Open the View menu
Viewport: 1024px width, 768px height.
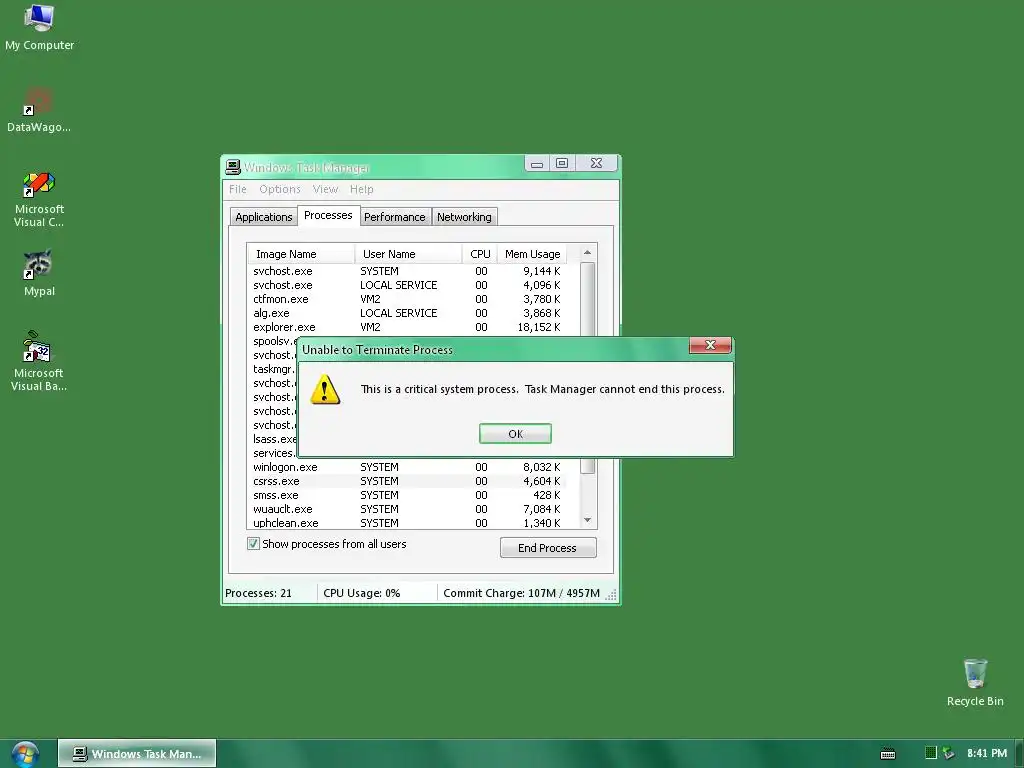pos(325,189)
